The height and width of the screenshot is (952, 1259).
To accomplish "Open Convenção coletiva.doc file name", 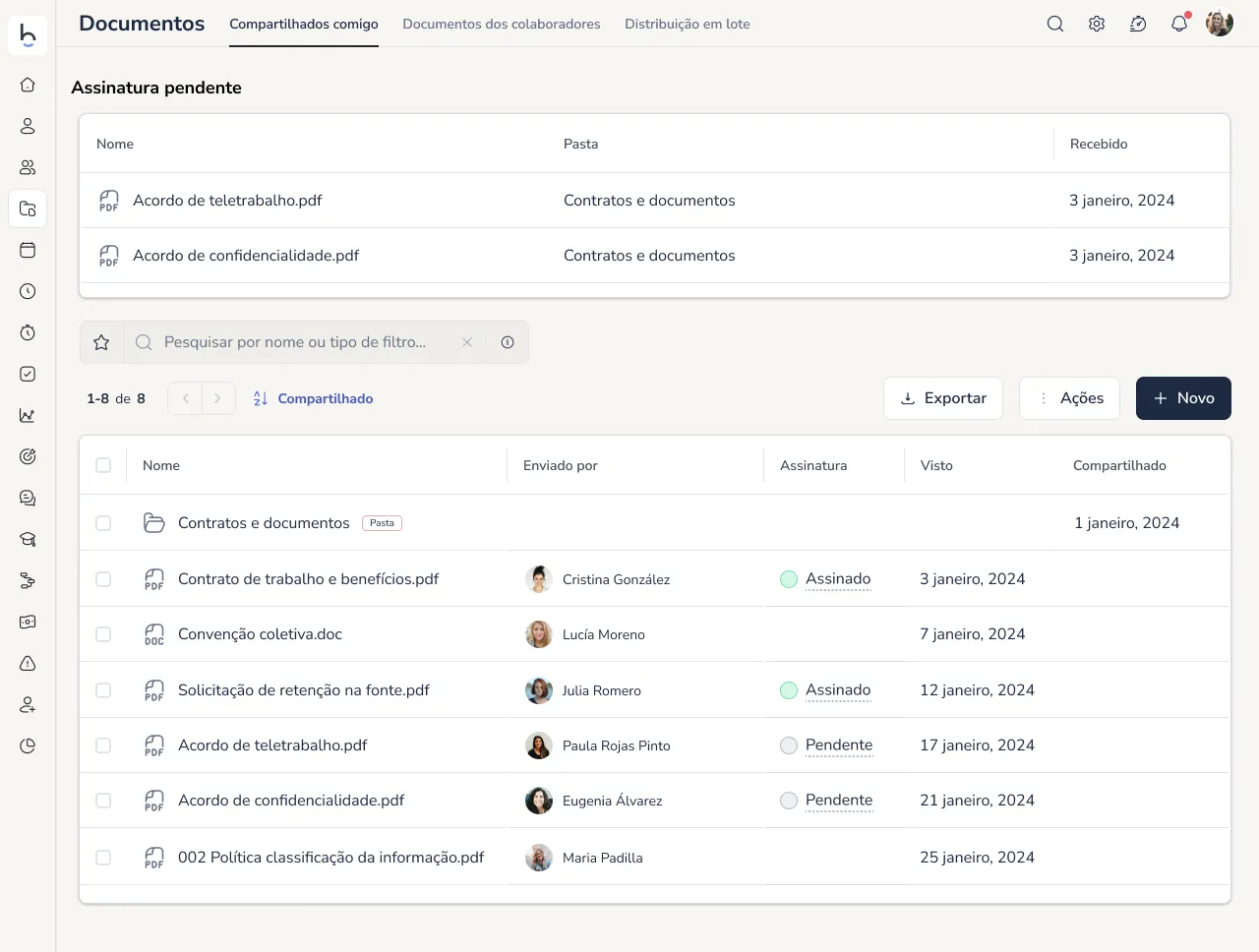I will (260, 634).
